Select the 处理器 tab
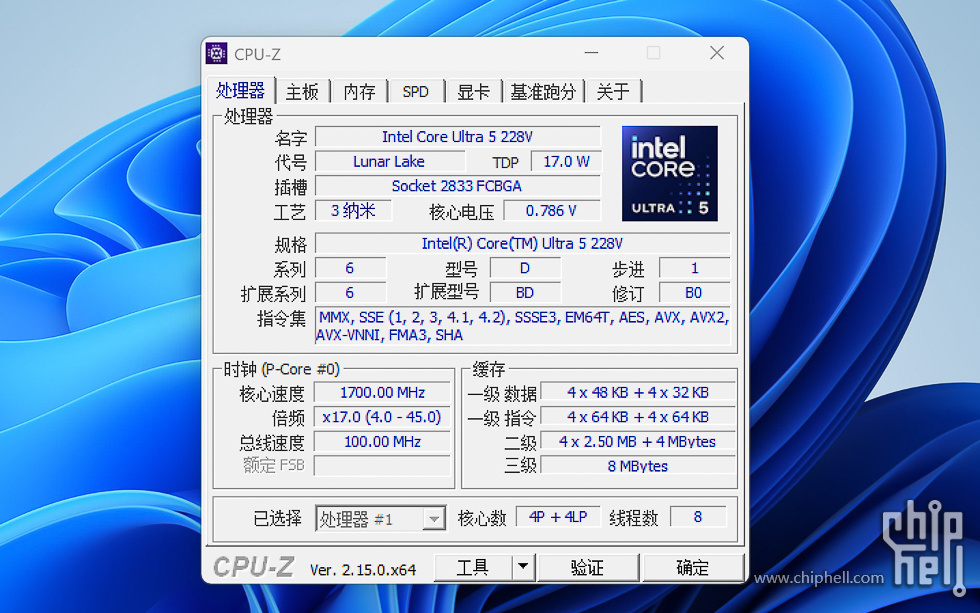The image size is (980, 613). (x=241, y=91)
